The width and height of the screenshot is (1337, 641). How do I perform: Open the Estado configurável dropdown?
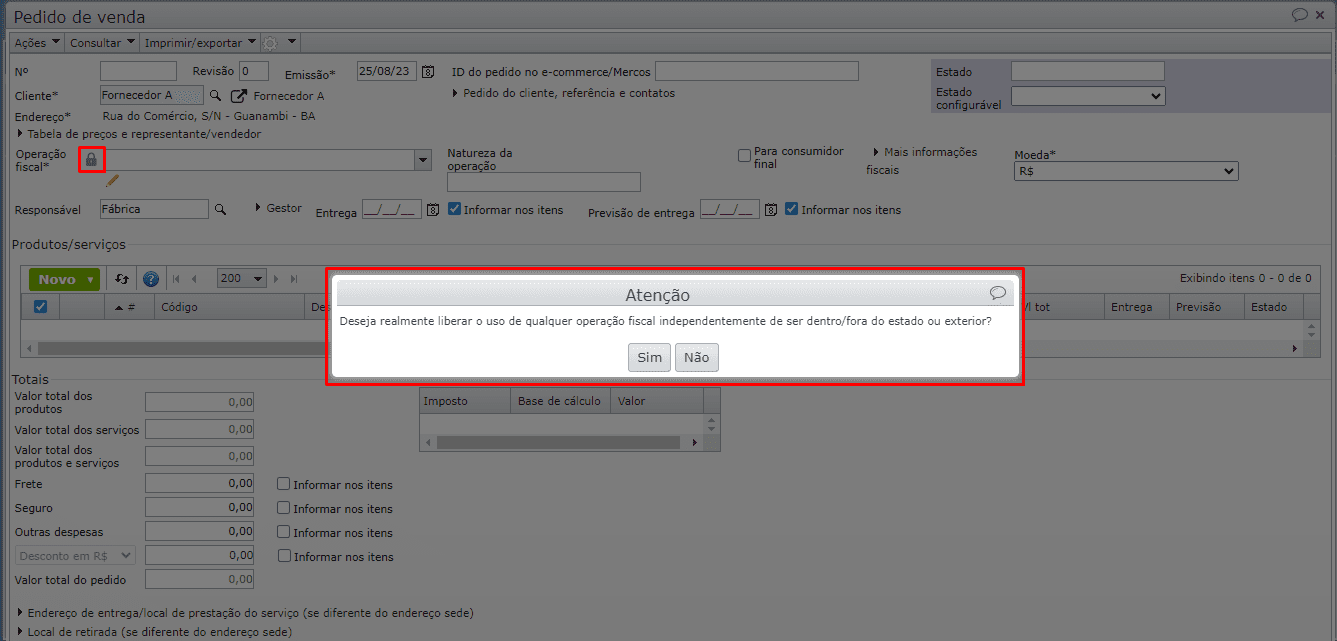1087,96
